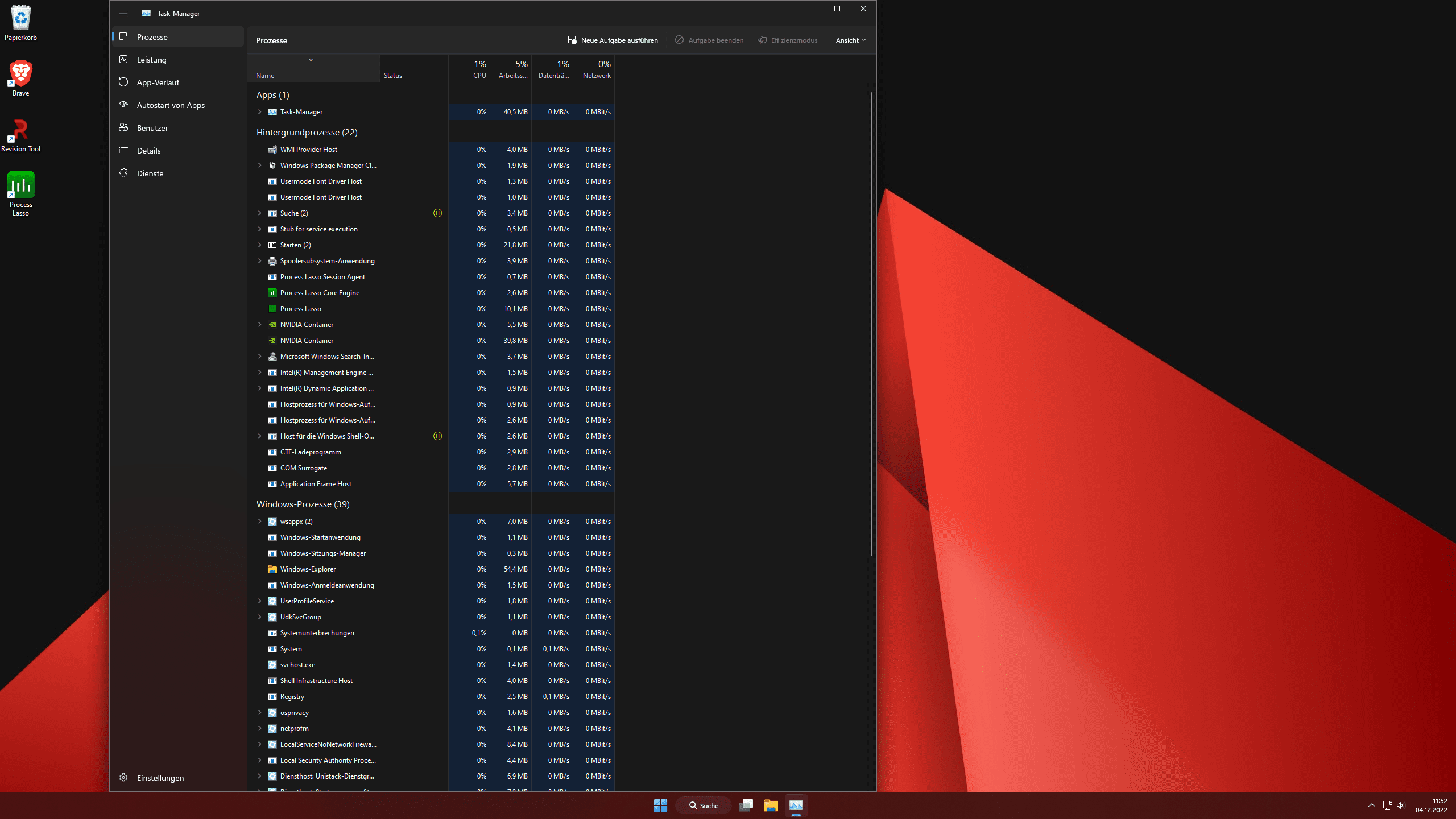Open the Details page

178,151
